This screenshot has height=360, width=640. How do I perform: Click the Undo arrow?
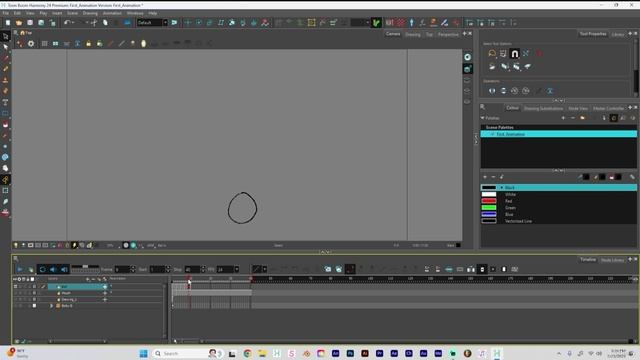(67, 23)
